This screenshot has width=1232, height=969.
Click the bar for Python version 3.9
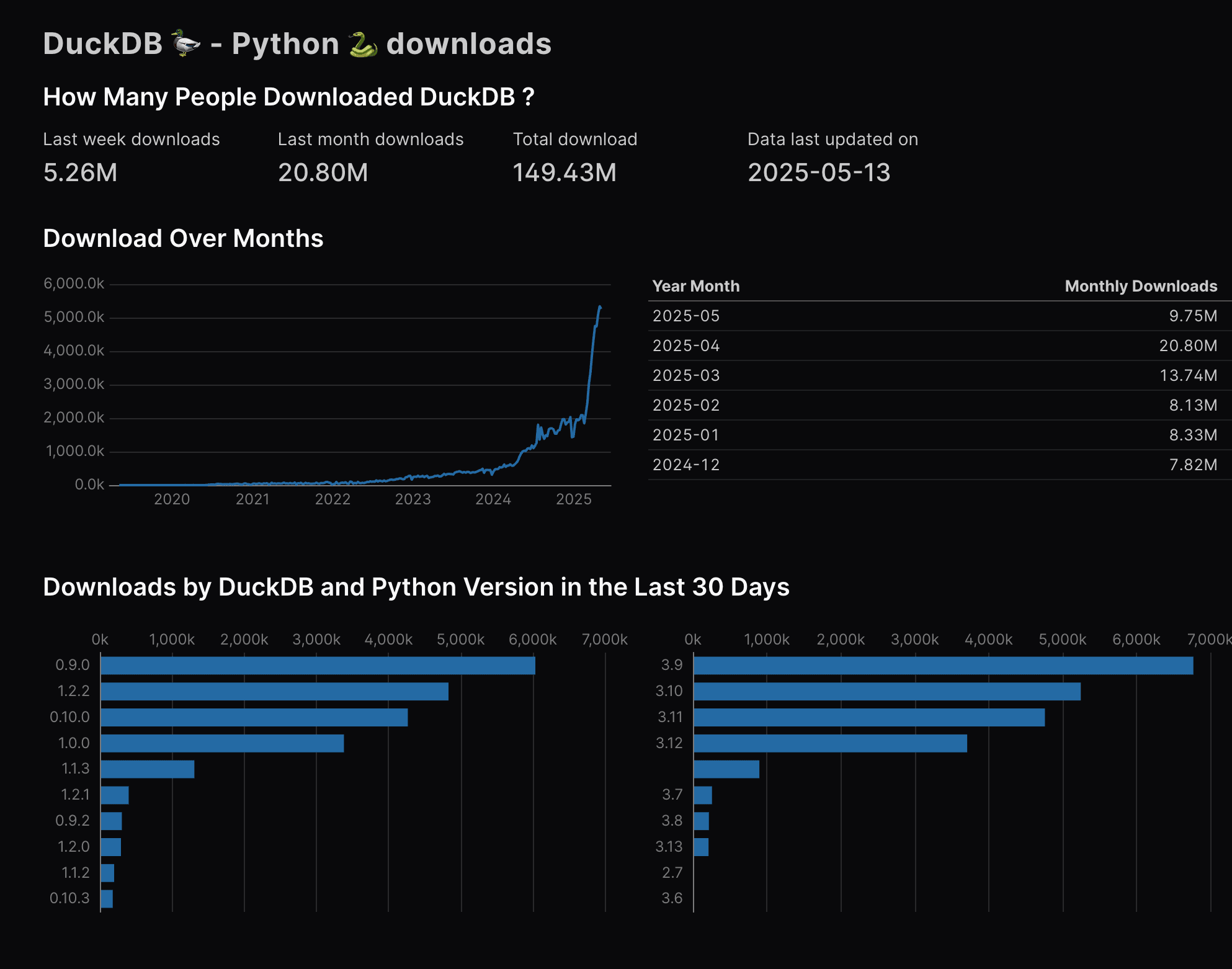click(x=944, y=666)
